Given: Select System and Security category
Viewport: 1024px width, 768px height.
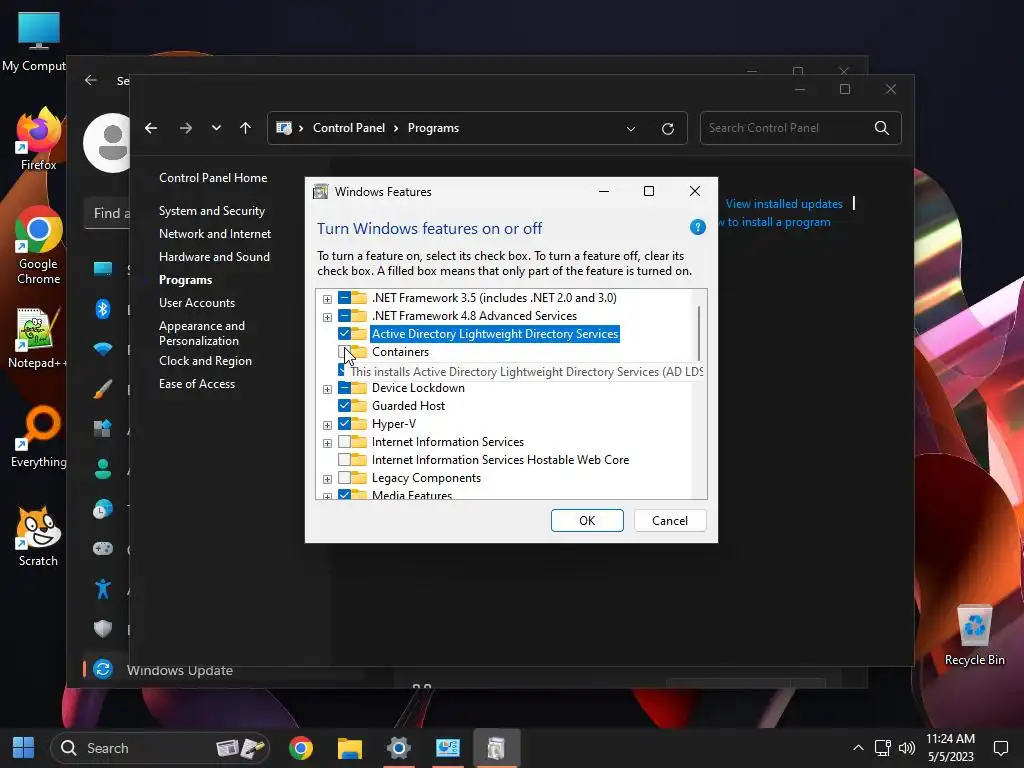Looking at the screenshot, I should pyautogui.click(x=212, y=211).
